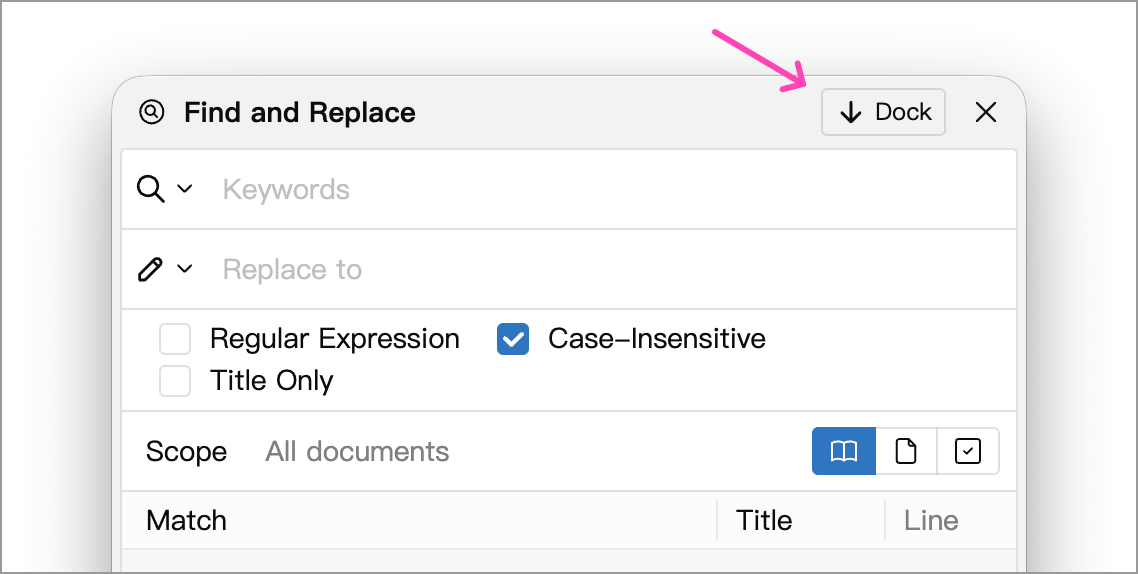Click the Title column header
Image resolution: width=1138 pixels, height=574 pixels.
801,520
